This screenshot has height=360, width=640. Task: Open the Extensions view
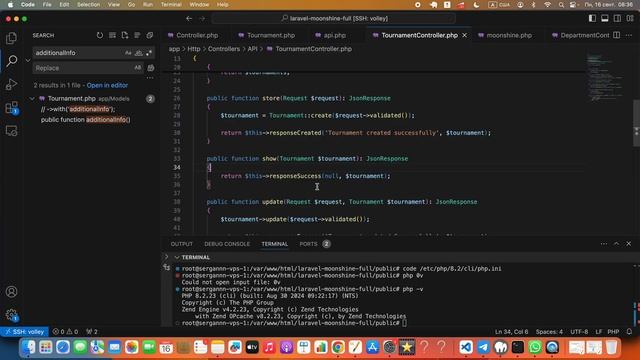(11, 108)
